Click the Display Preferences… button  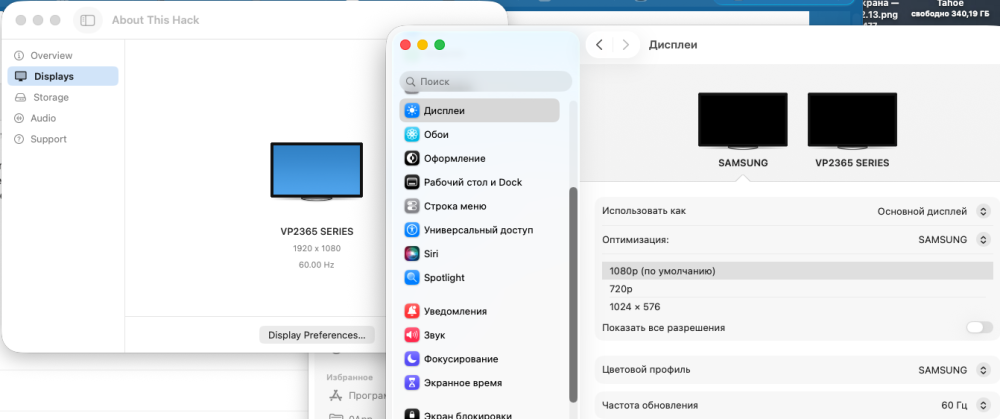[317, 335]
